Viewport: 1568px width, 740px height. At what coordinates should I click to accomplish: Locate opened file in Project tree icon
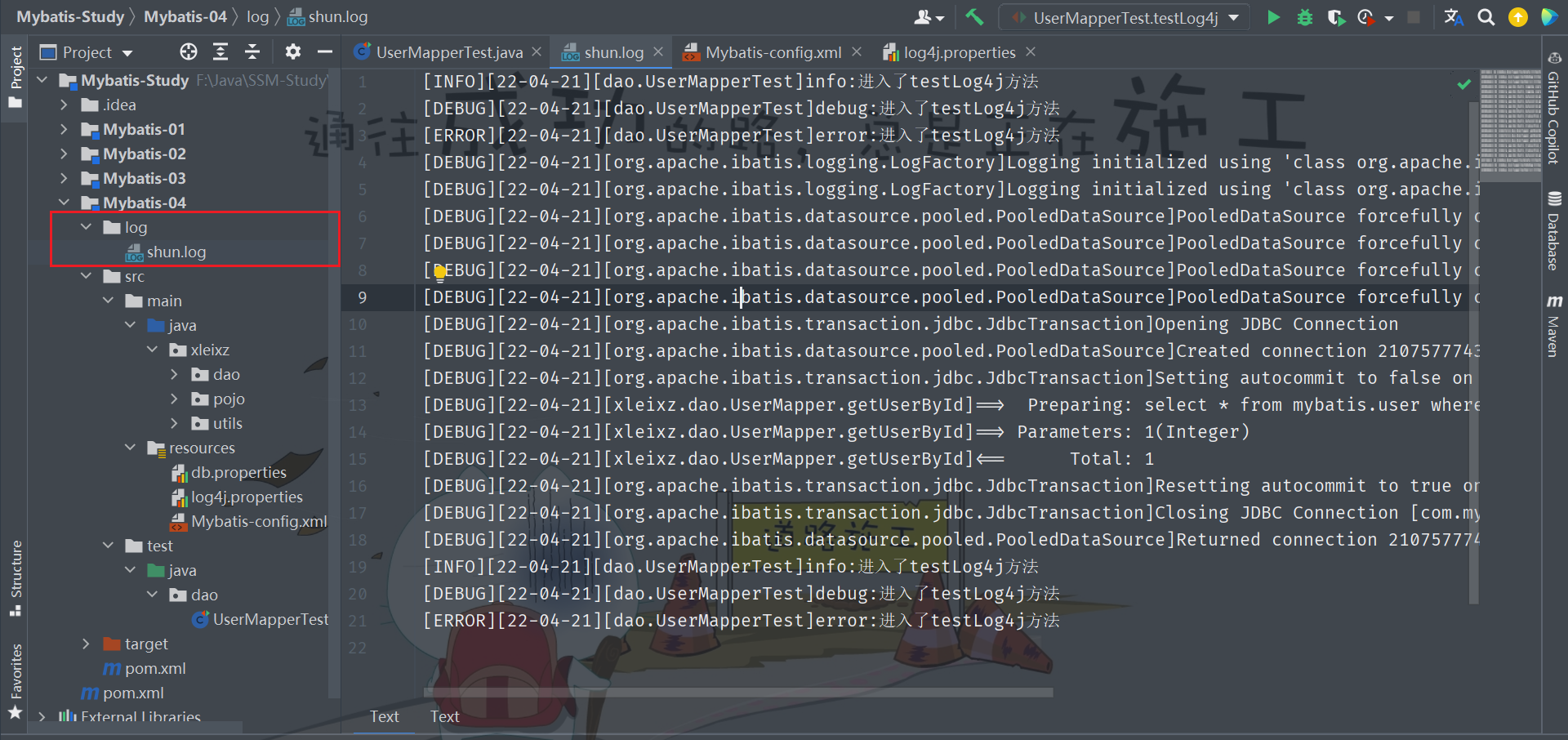(189, 52)
